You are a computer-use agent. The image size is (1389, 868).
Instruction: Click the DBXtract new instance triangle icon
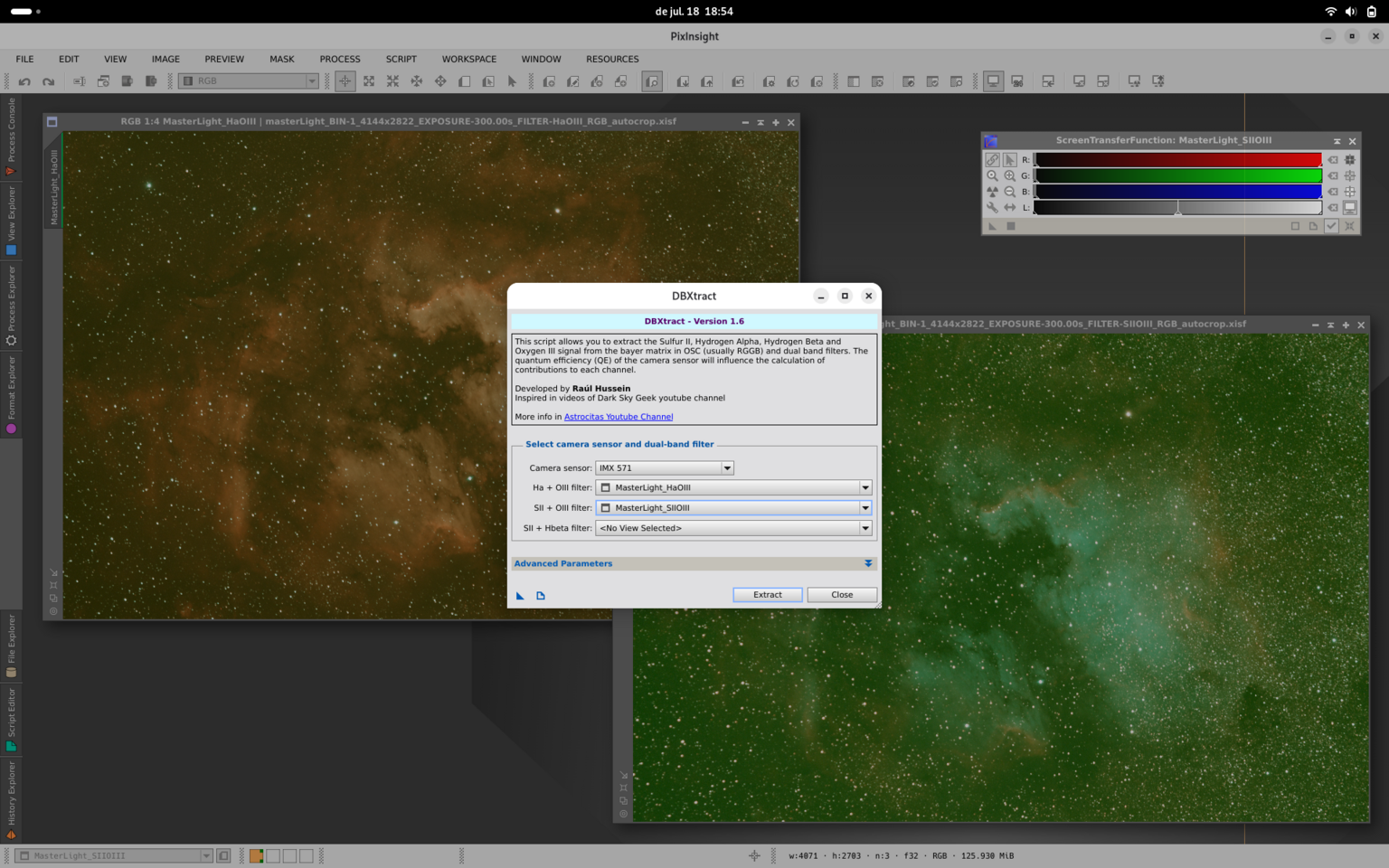point(520,596)
